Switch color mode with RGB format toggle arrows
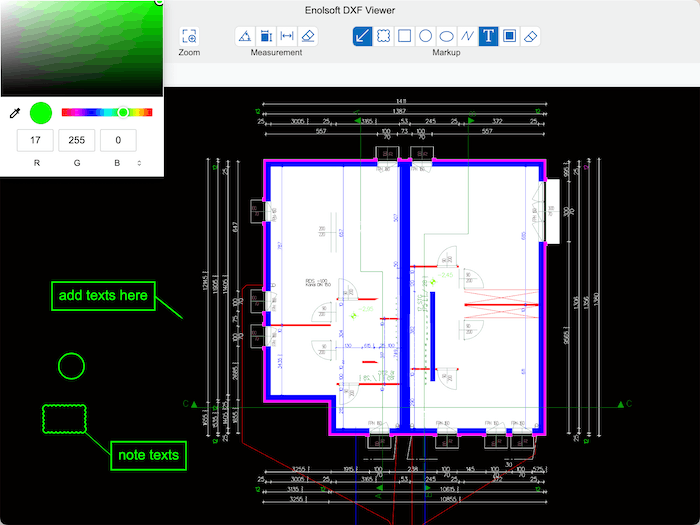This screenshot has width=700, height=525. [x=139, y=162]
